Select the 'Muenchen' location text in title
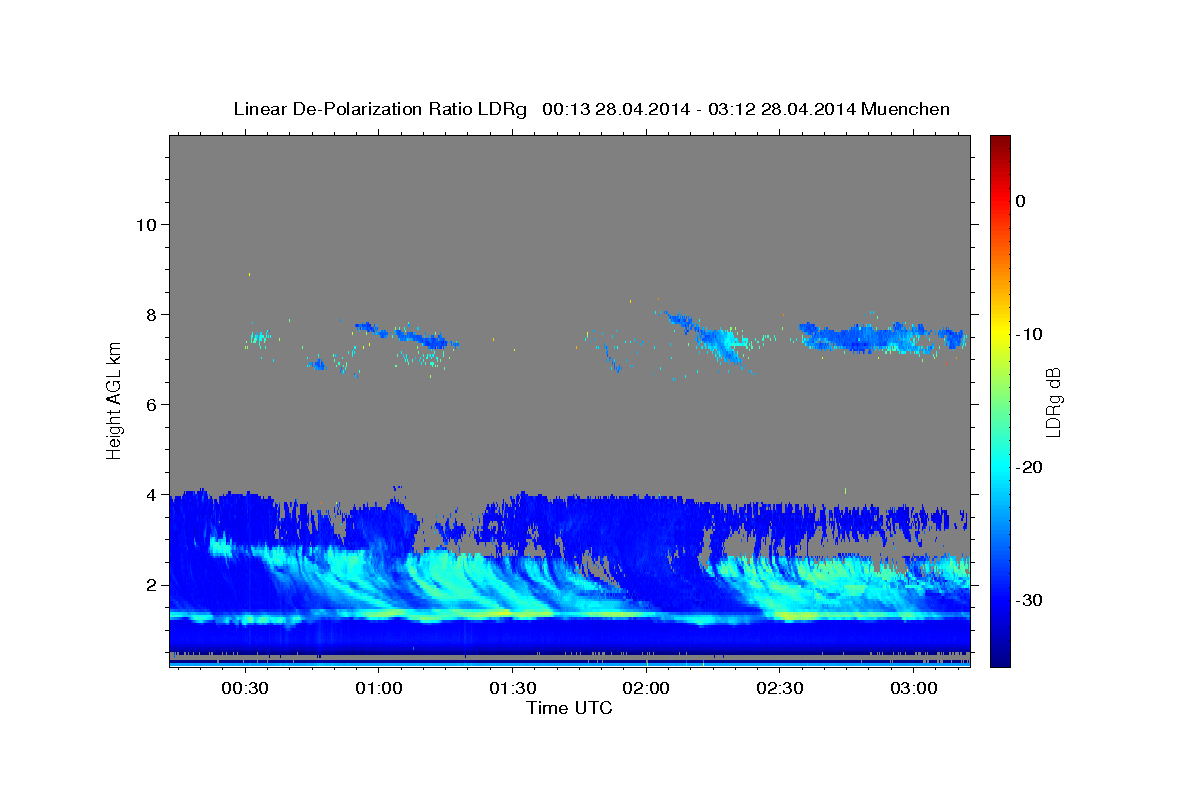Screen dimensions: 1200x800 tap(905, 109)
